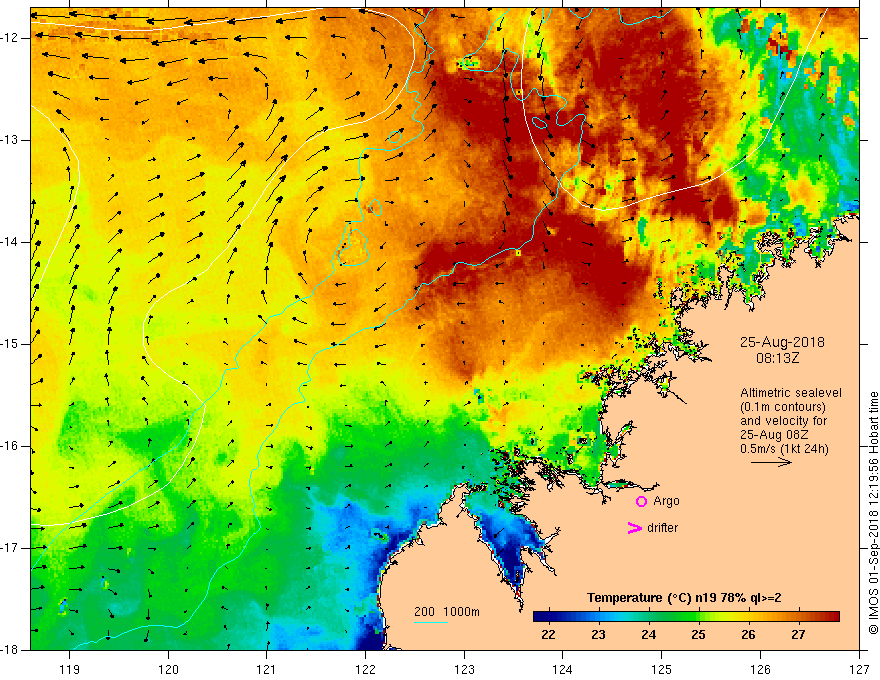Click the 'drifter' legend label
880x680 pixels.
click(662, 528)
